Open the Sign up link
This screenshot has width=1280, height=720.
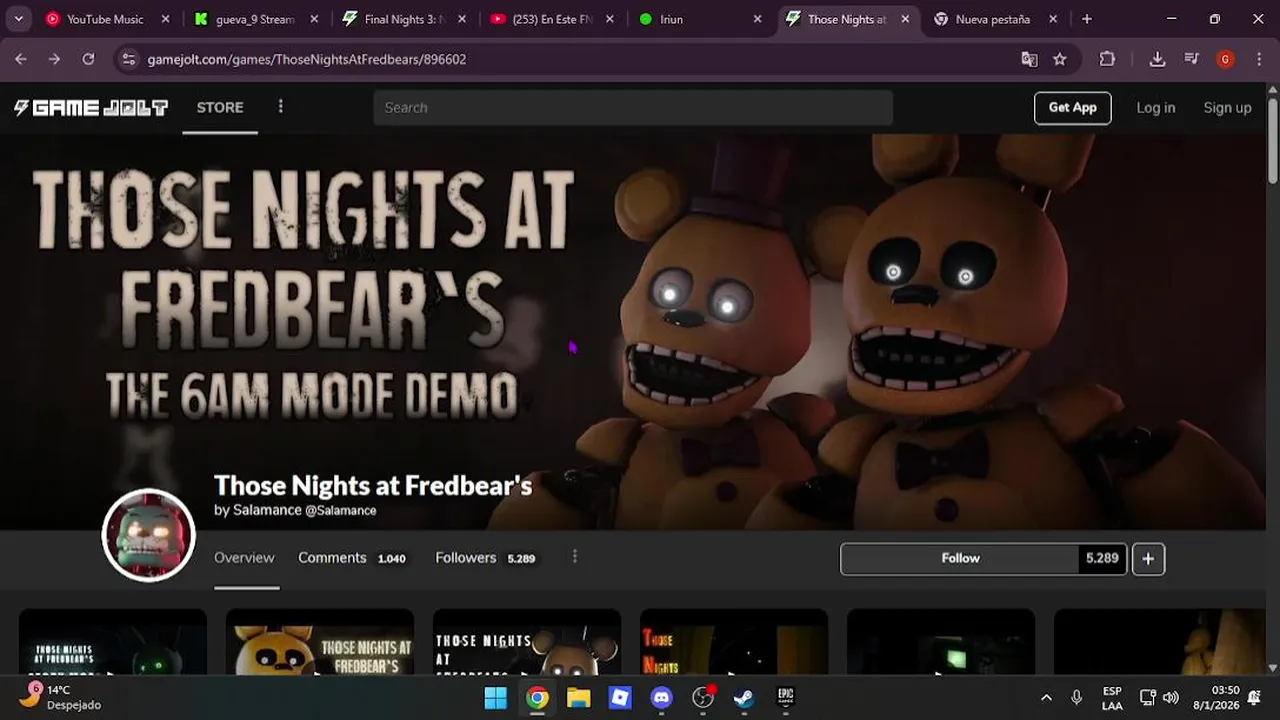pos(1227,107)
